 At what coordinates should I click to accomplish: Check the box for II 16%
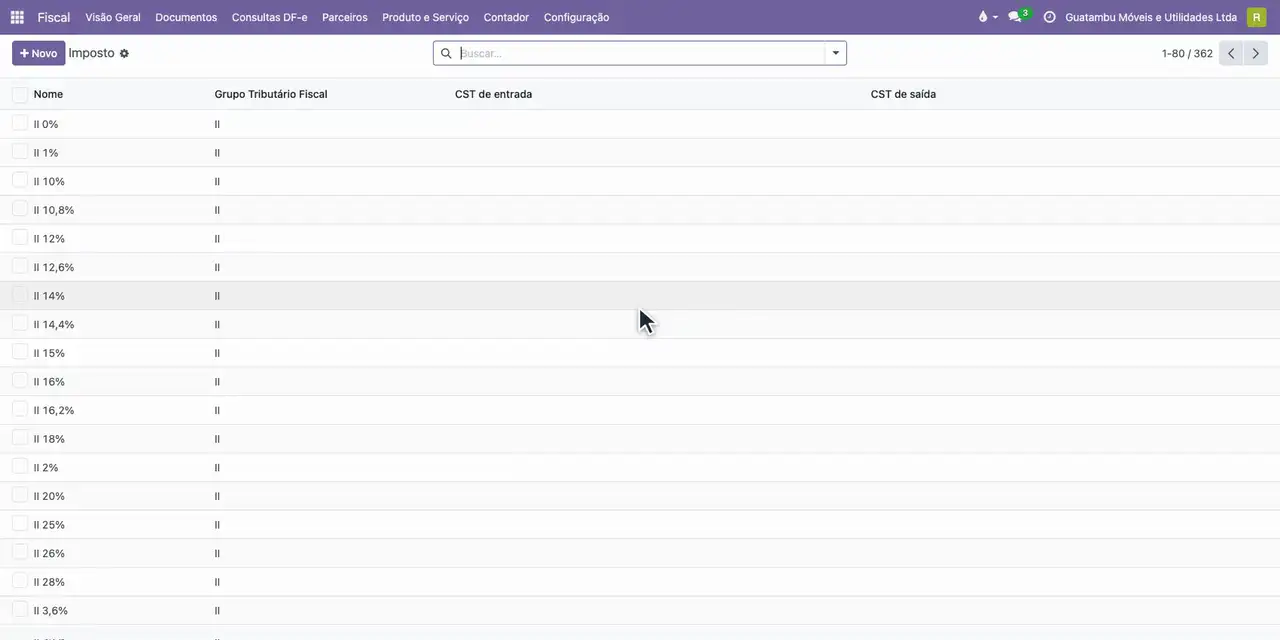tap(20, 381)
